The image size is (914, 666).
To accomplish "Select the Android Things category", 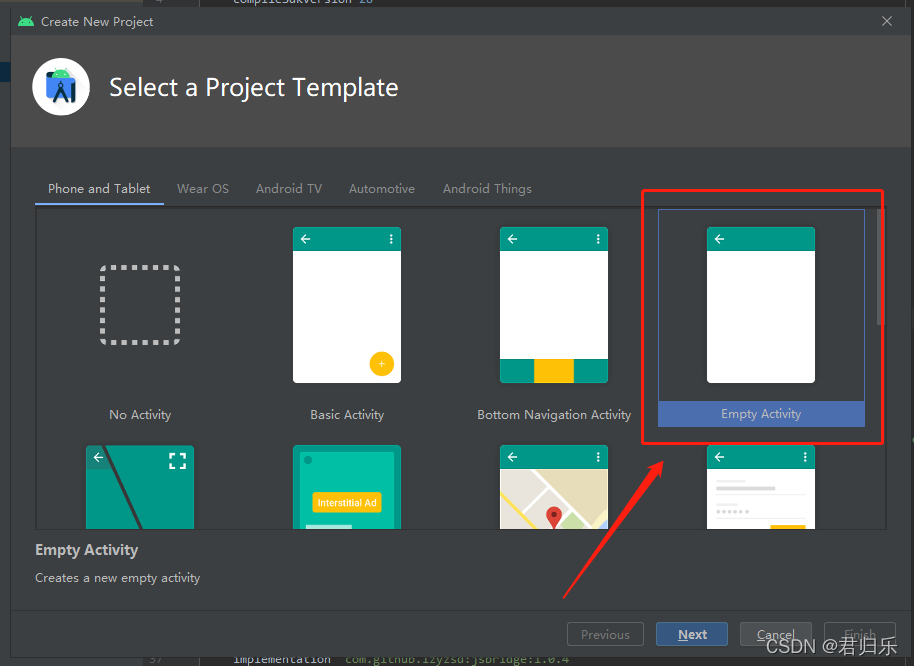I will [487, 188].
